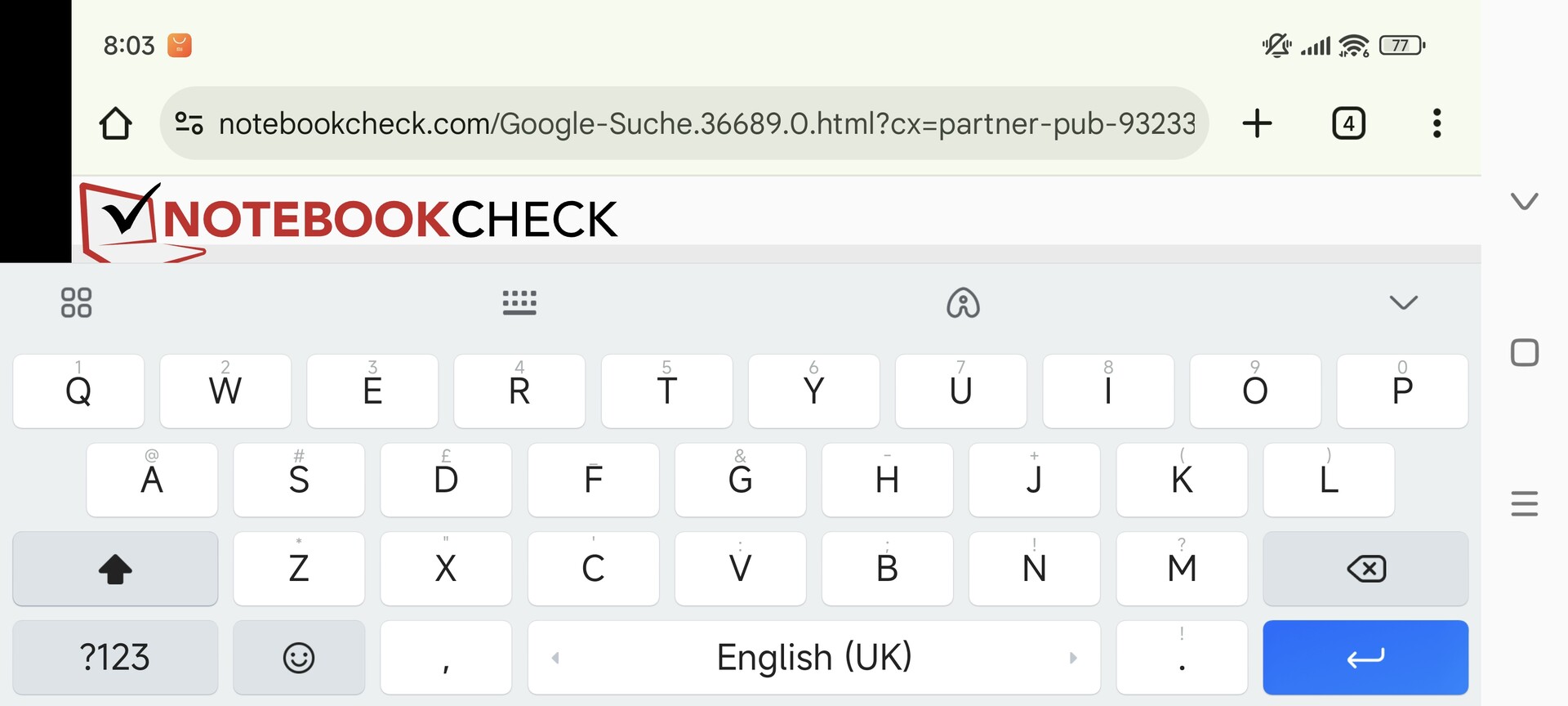Open a new tab with plus icon
The width and height of the screenshot is (1568, 706).
(1257, 124)
